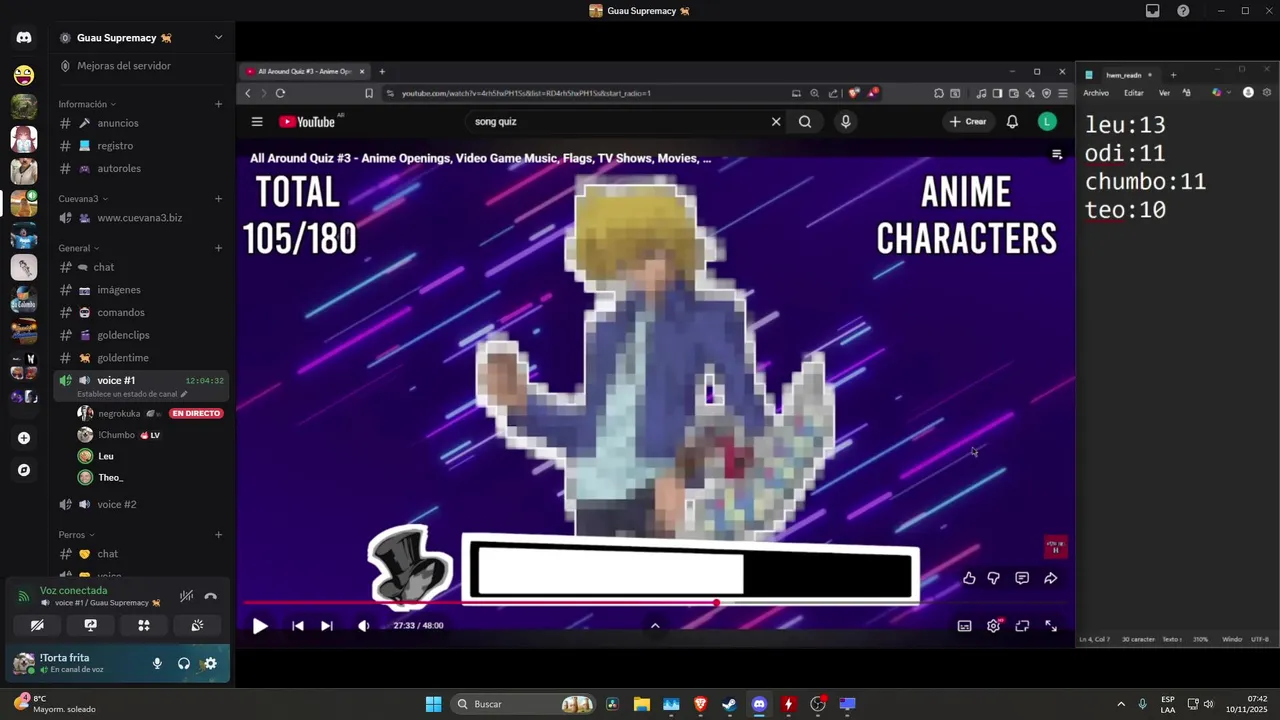The image size is (1280, 720).
Task: Open the playlist queue icon above video
Action: (1057, 155)
